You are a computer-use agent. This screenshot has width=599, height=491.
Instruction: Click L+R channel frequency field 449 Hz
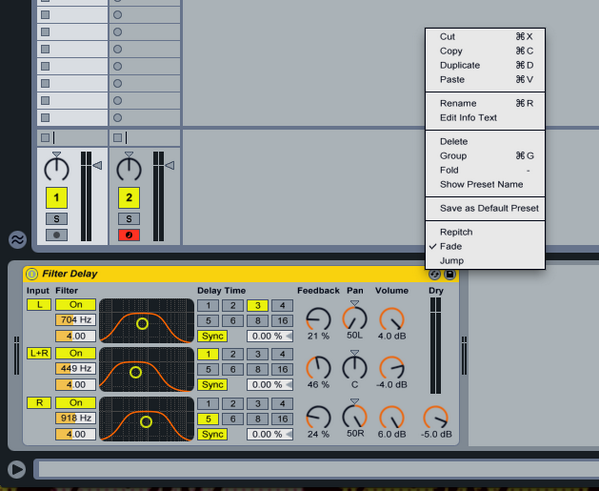76,368
